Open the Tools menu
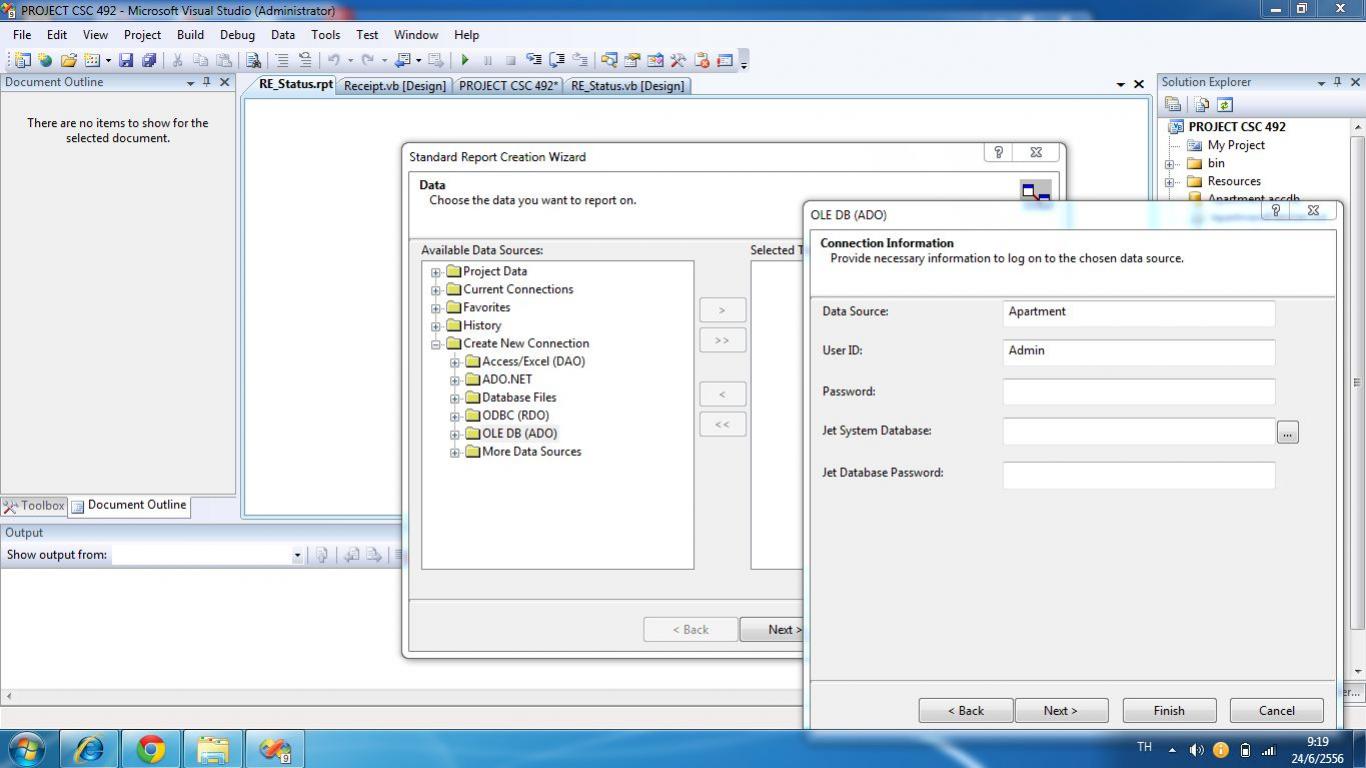Image resolution: width=1366 pixels, height=768 pixels. (325, 34)
